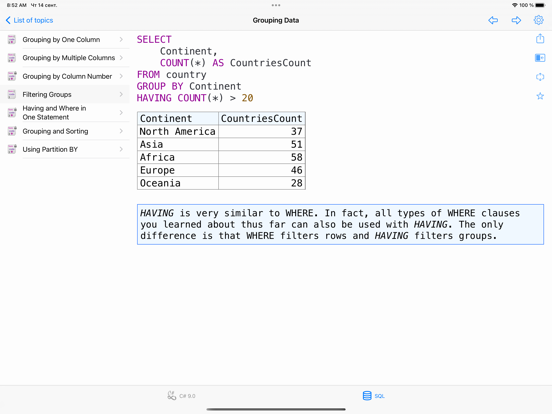Click the Filtering Groups topic icon

tap(12, 94)
